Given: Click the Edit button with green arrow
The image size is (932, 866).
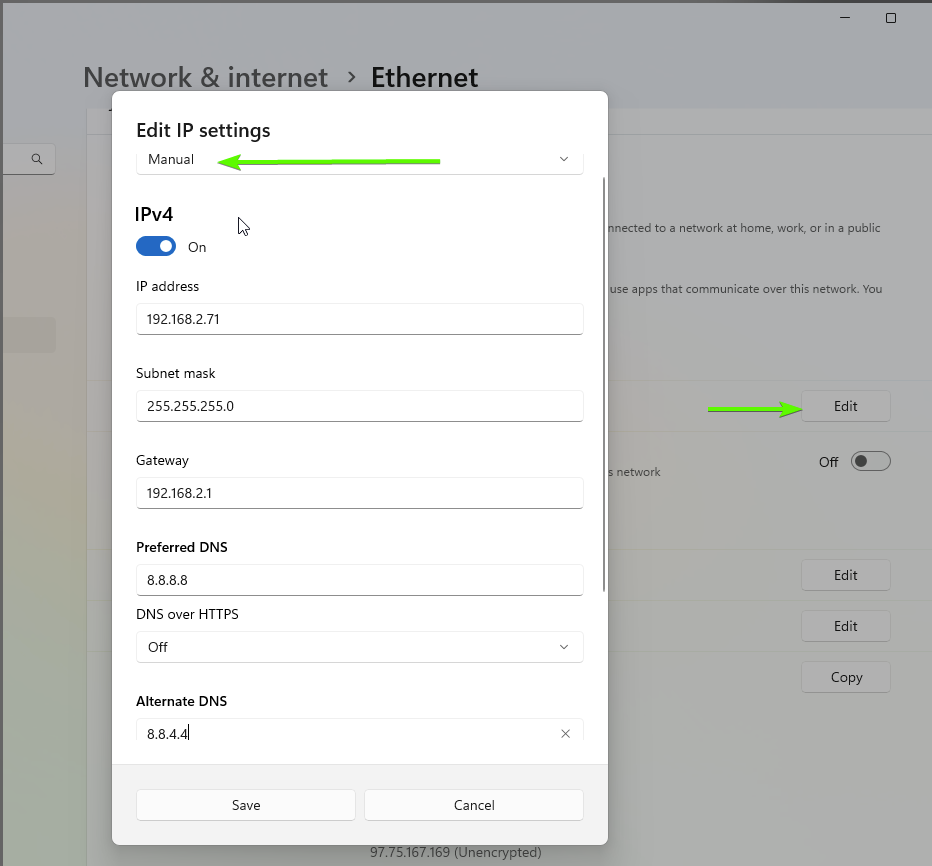Looking at the screenshot, I should pos(845,406).
